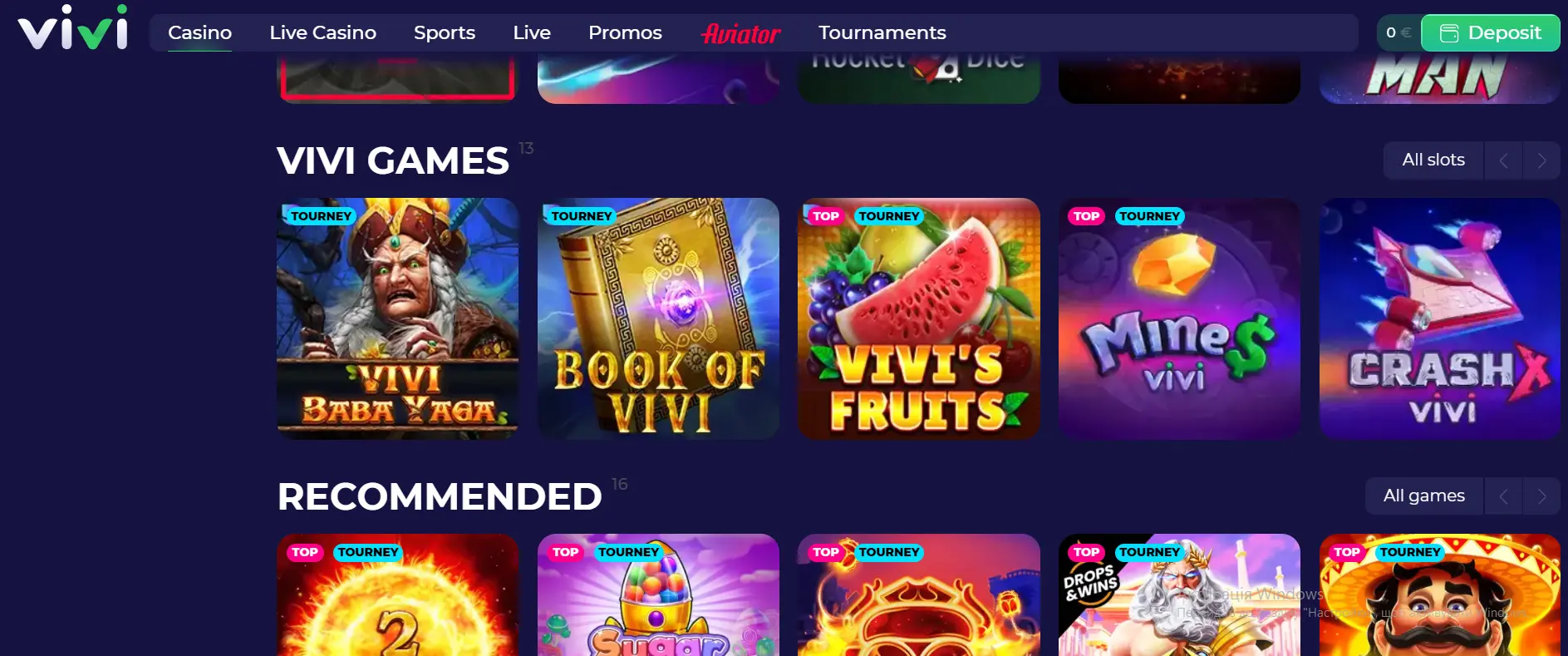
Task: Open the Casino tab
Action: [x=199, y=32]
